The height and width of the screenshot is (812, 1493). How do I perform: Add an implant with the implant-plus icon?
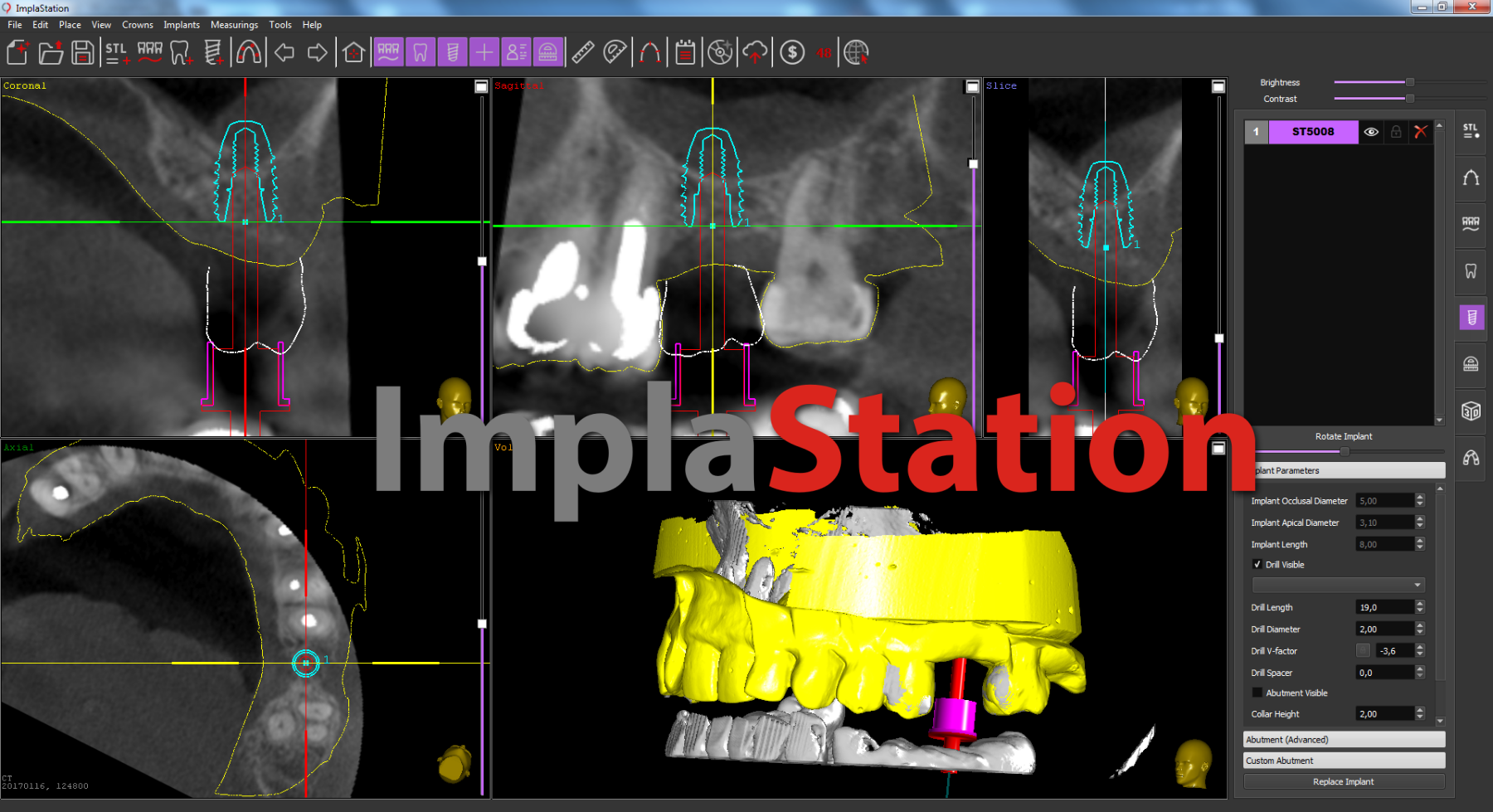(213, 52)
